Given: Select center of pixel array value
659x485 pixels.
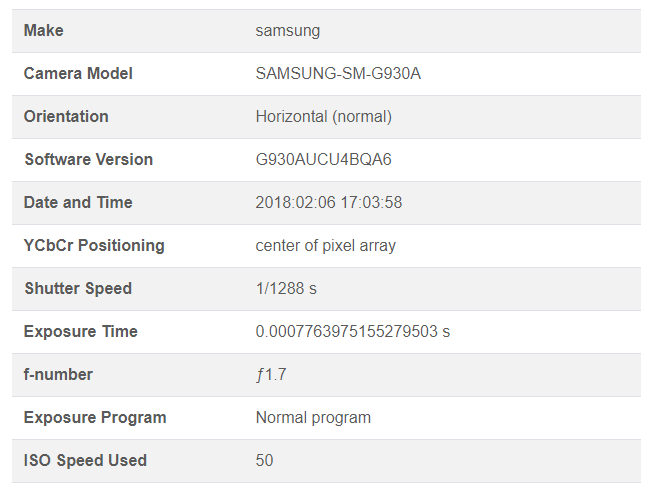Looking at the screenshot, I should tap(325, 246).
